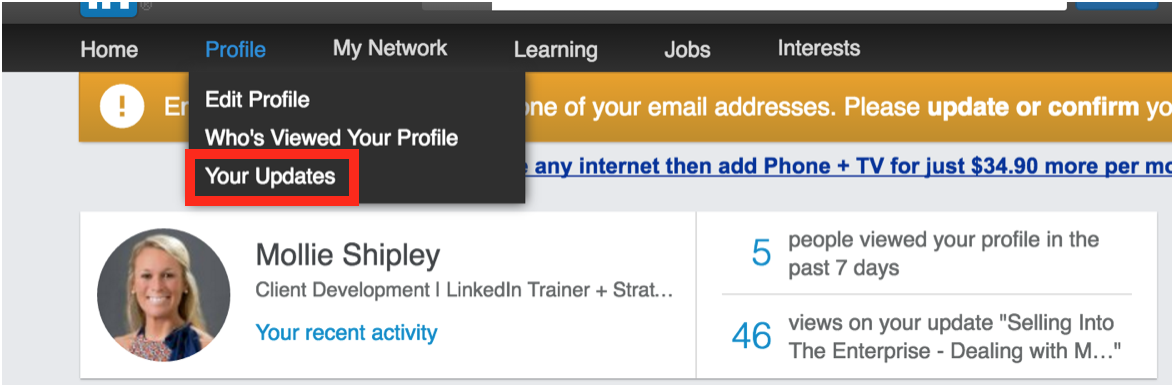This screenshot has height=386, width=1174.
Task: Select Interests in the navigation bar
Action: coord(818,49)
